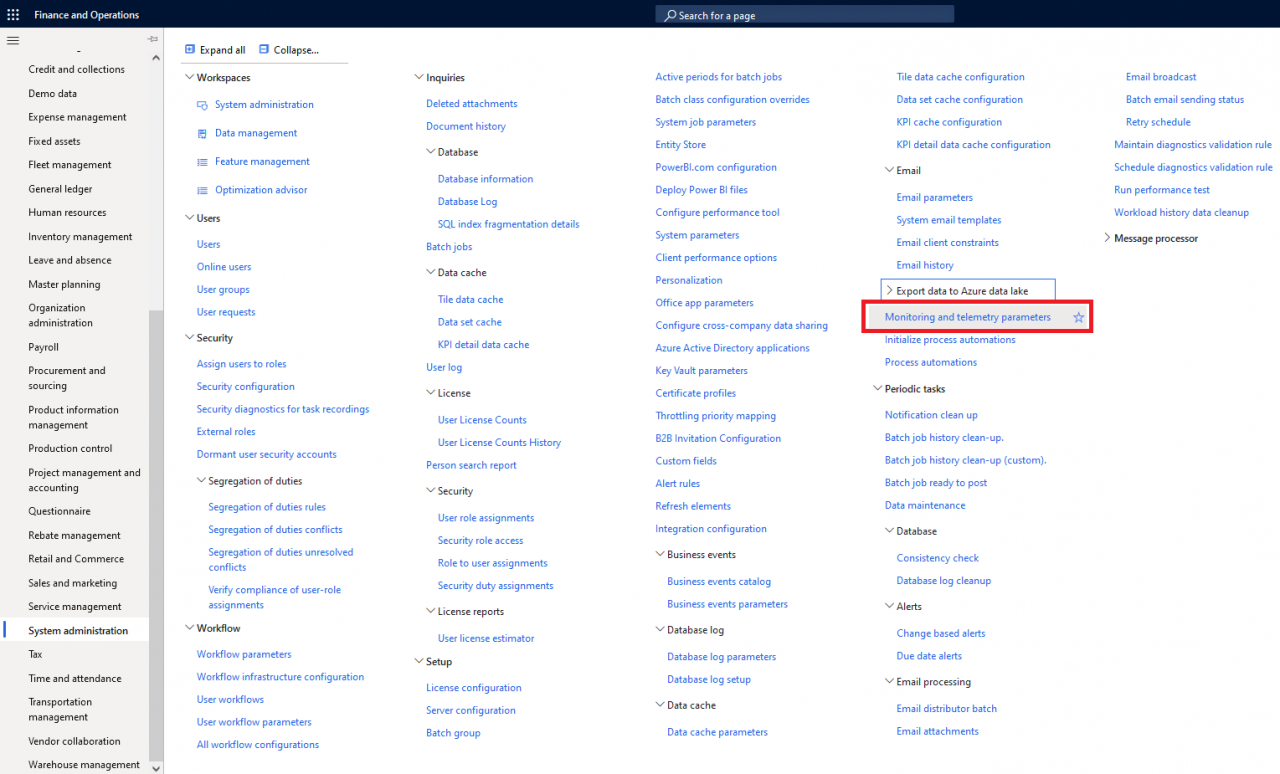Collapse the Segregation of duties group
The width and height of the screenshot is (1280, 774).
pyautogui.click(x=200, y=481)
